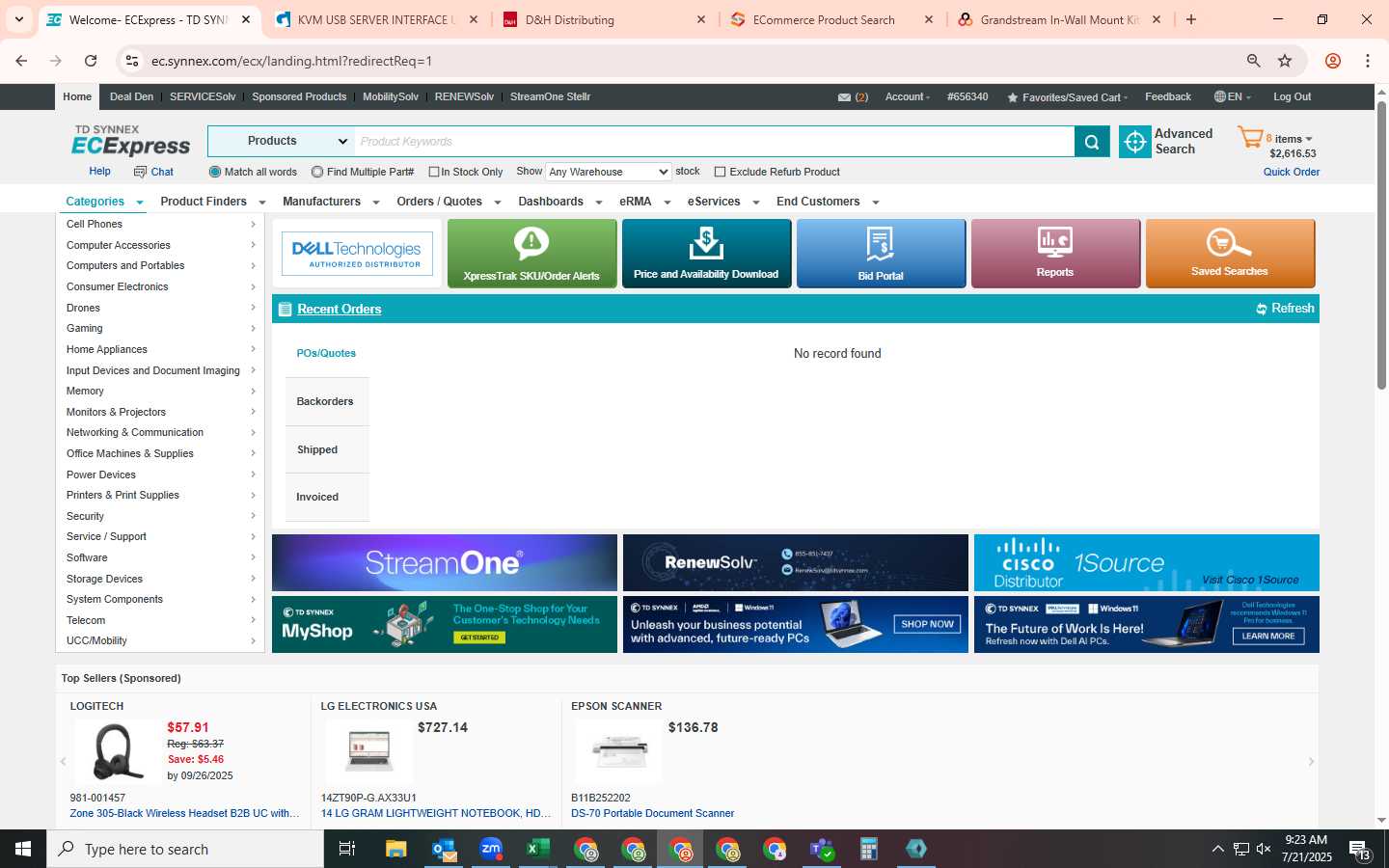Viewport: 1389px width, 868px height.
Task: Open XpressTrak SKU/Order Alerts tile
Action: click(531, 253)
